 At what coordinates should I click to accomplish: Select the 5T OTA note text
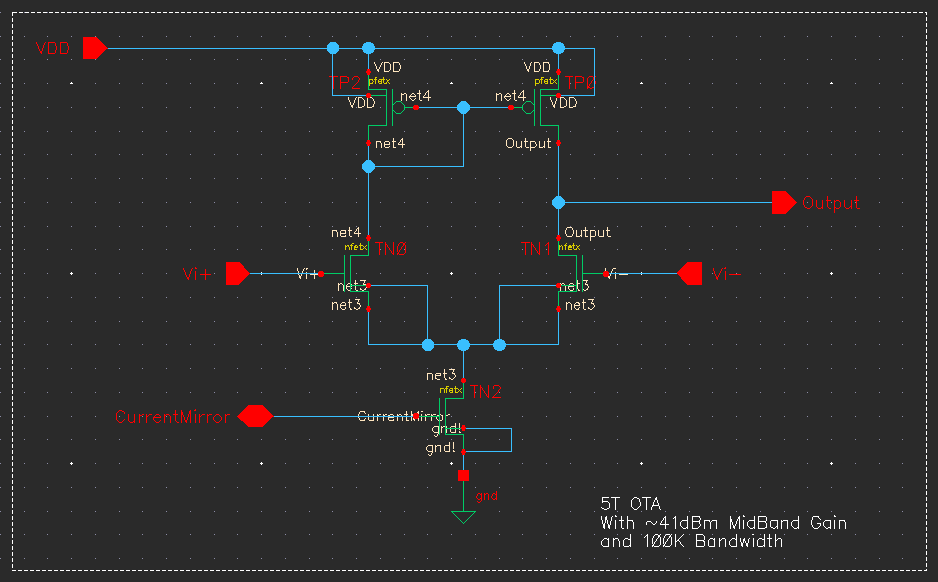[631, 504]
